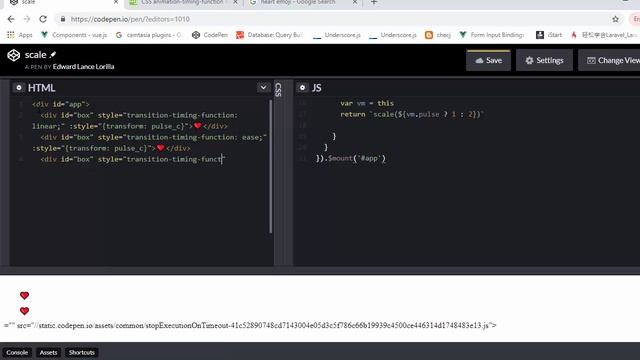Expand the HTML editor dropdown chevron
The width and height of the screenshot is (640, 360).
tap(263, 87)
